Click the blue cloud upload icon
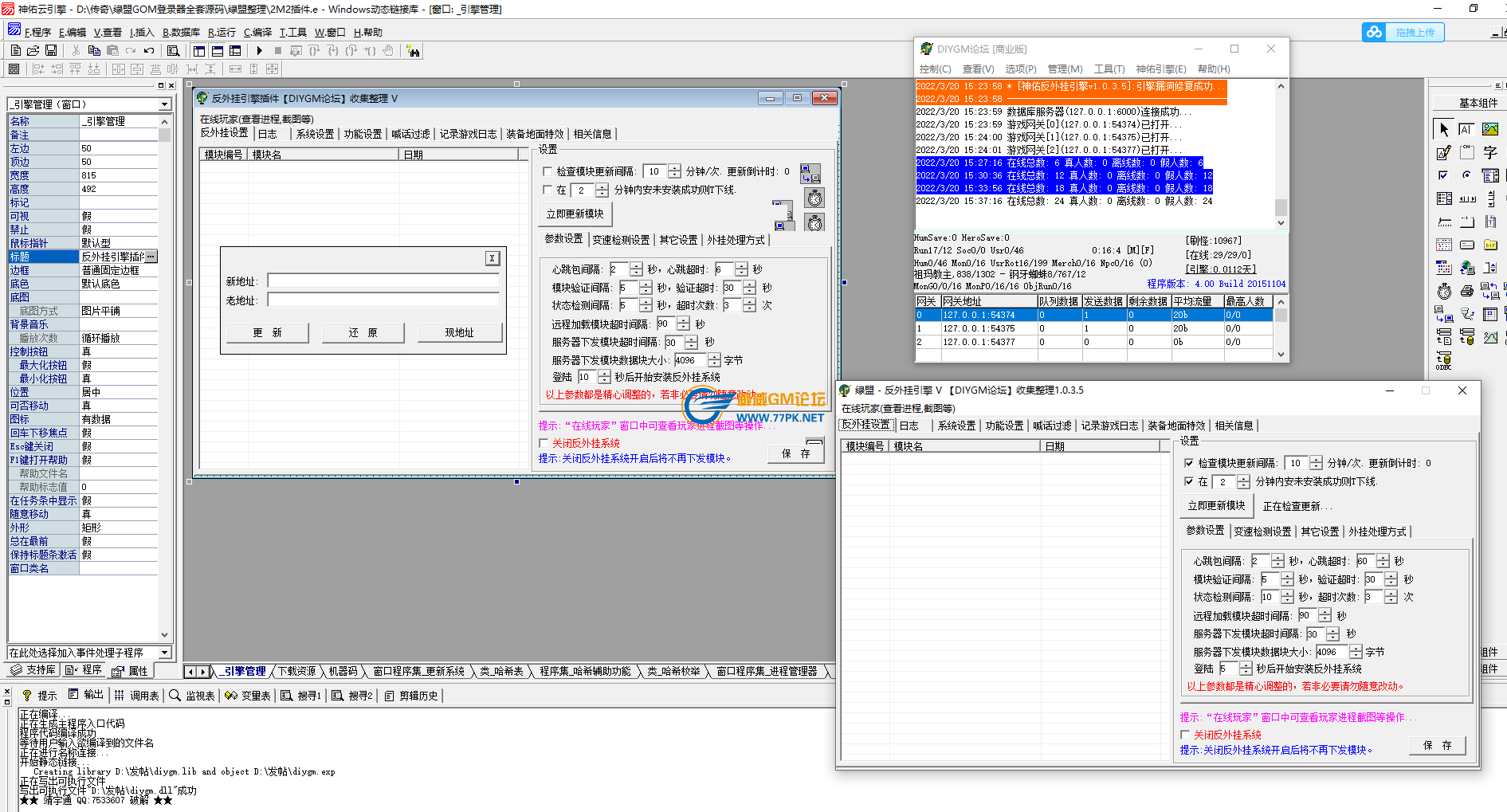 1374,32
